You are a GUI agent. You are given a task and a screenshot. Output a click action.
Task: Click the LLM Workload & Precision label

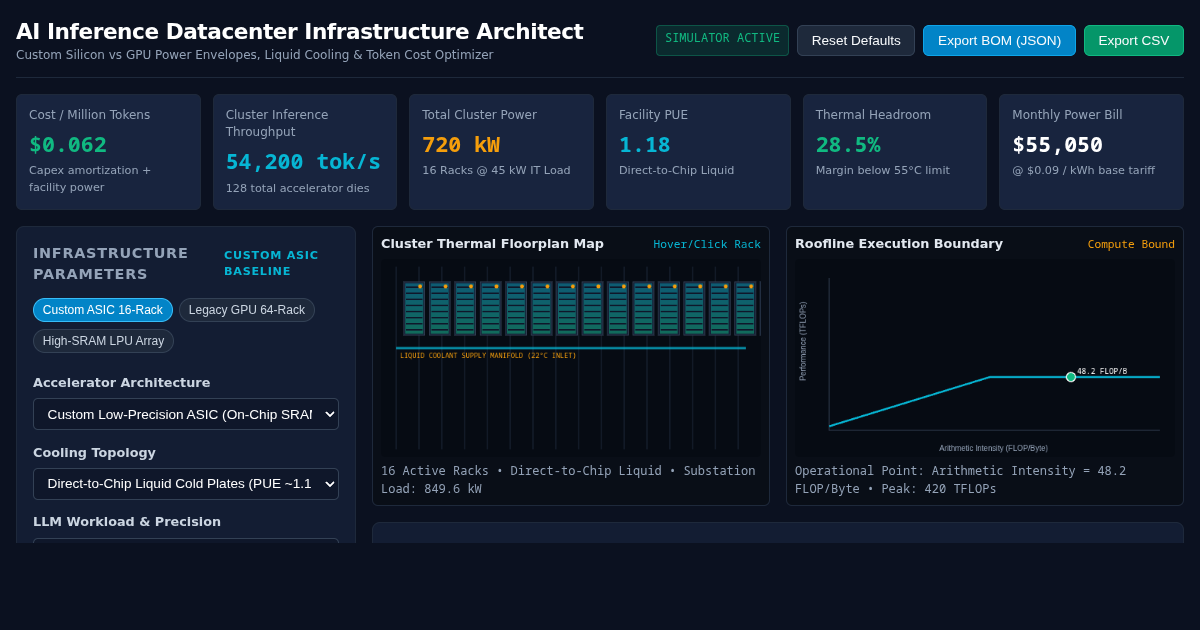point(127,521)
